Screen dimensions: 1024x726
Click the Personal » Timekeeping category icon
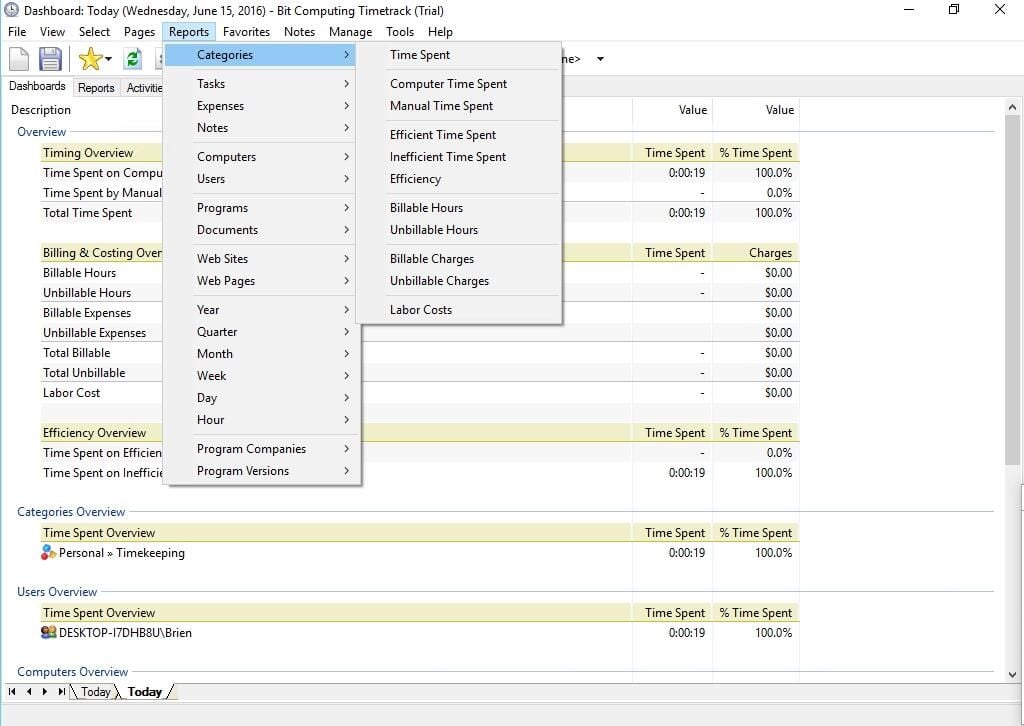pos(48,552)
